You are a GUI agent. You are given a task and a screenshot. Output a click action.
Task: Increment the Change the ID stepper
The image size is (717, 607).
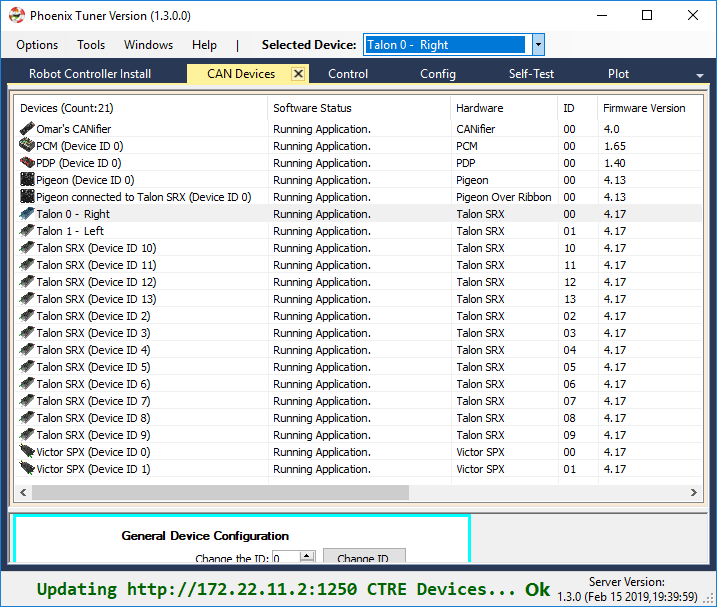tap(307, 556)
